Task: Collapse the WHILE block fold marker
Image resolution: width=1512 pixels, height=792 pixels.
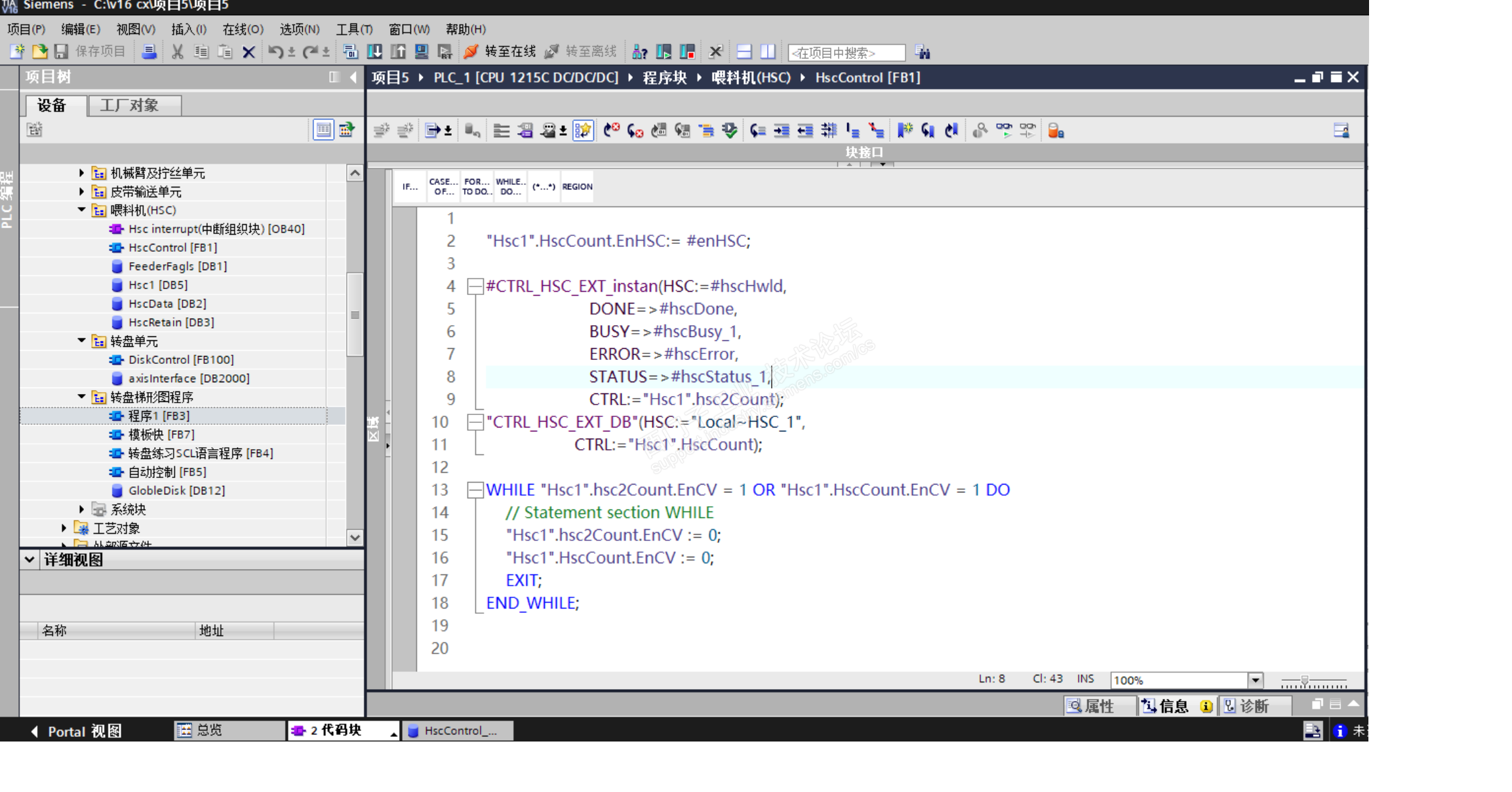Action: point(475,490)
